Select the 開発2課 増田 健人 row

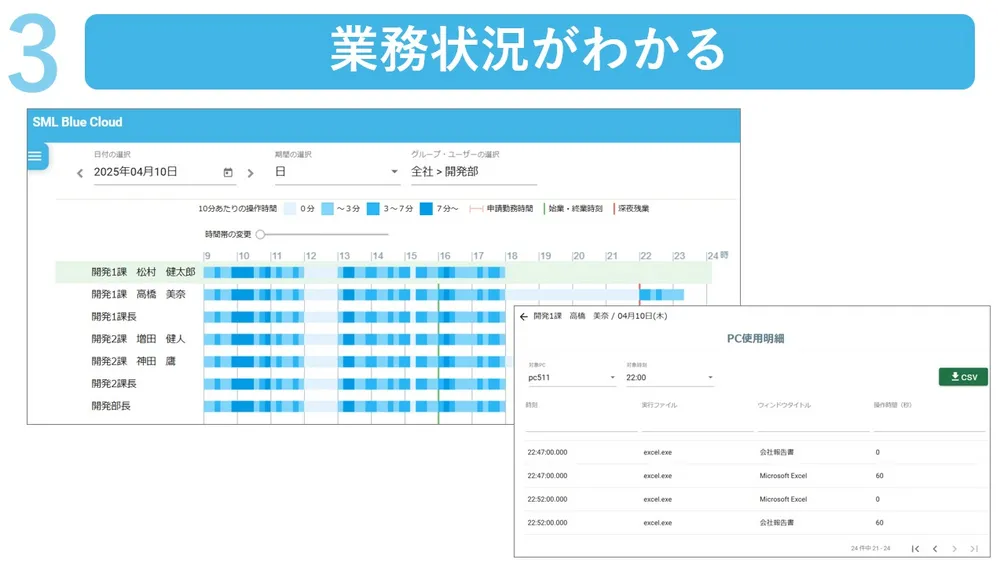coord(138,339)
